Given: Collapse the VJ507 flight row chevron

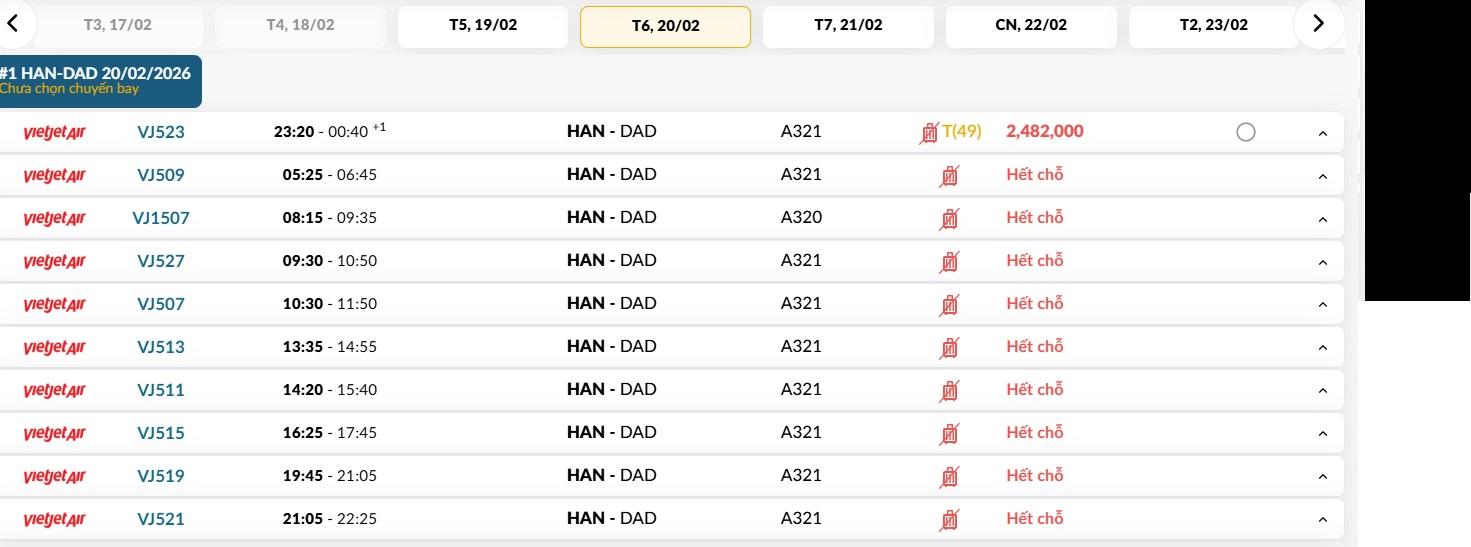Looking at the screenshot, I should 1323,305.
